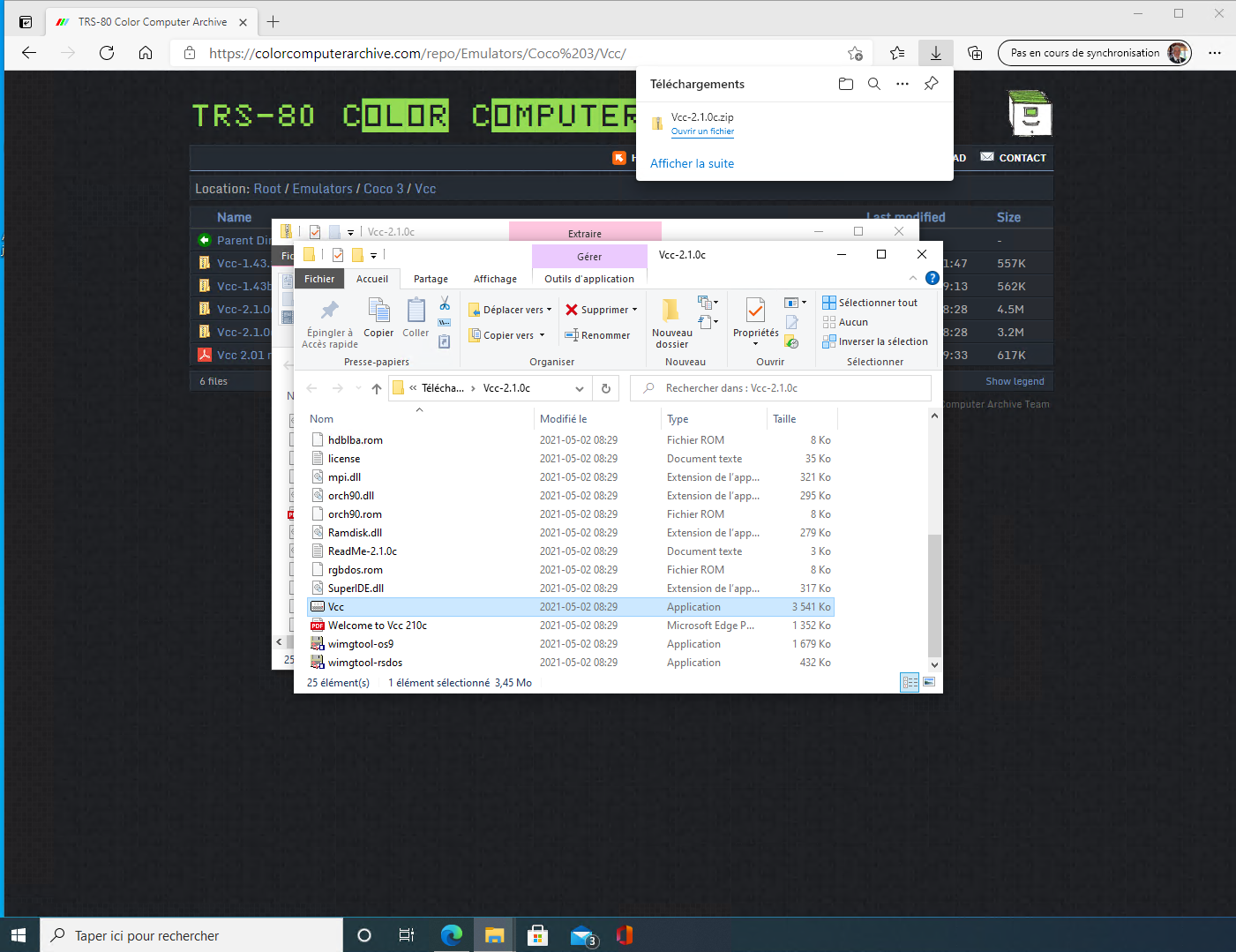Click the Copier icon in the ribbon
1236x952 pixels.
378,318
